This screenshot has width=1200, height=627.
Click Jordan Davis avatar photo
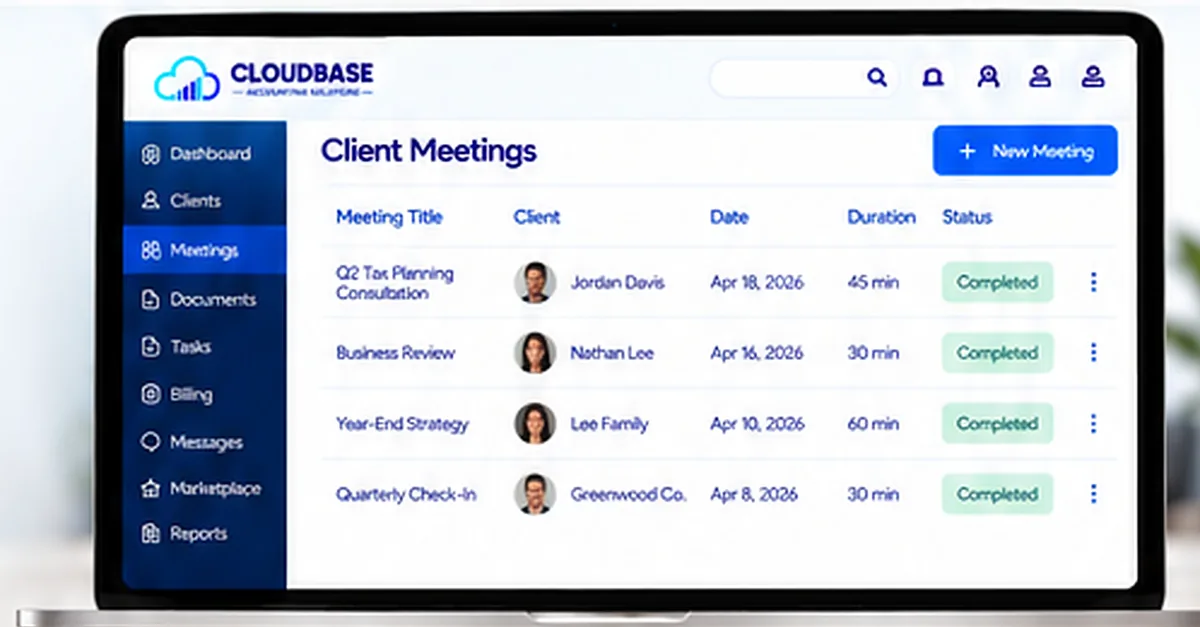pyautogui.click(x=535, y=282)
